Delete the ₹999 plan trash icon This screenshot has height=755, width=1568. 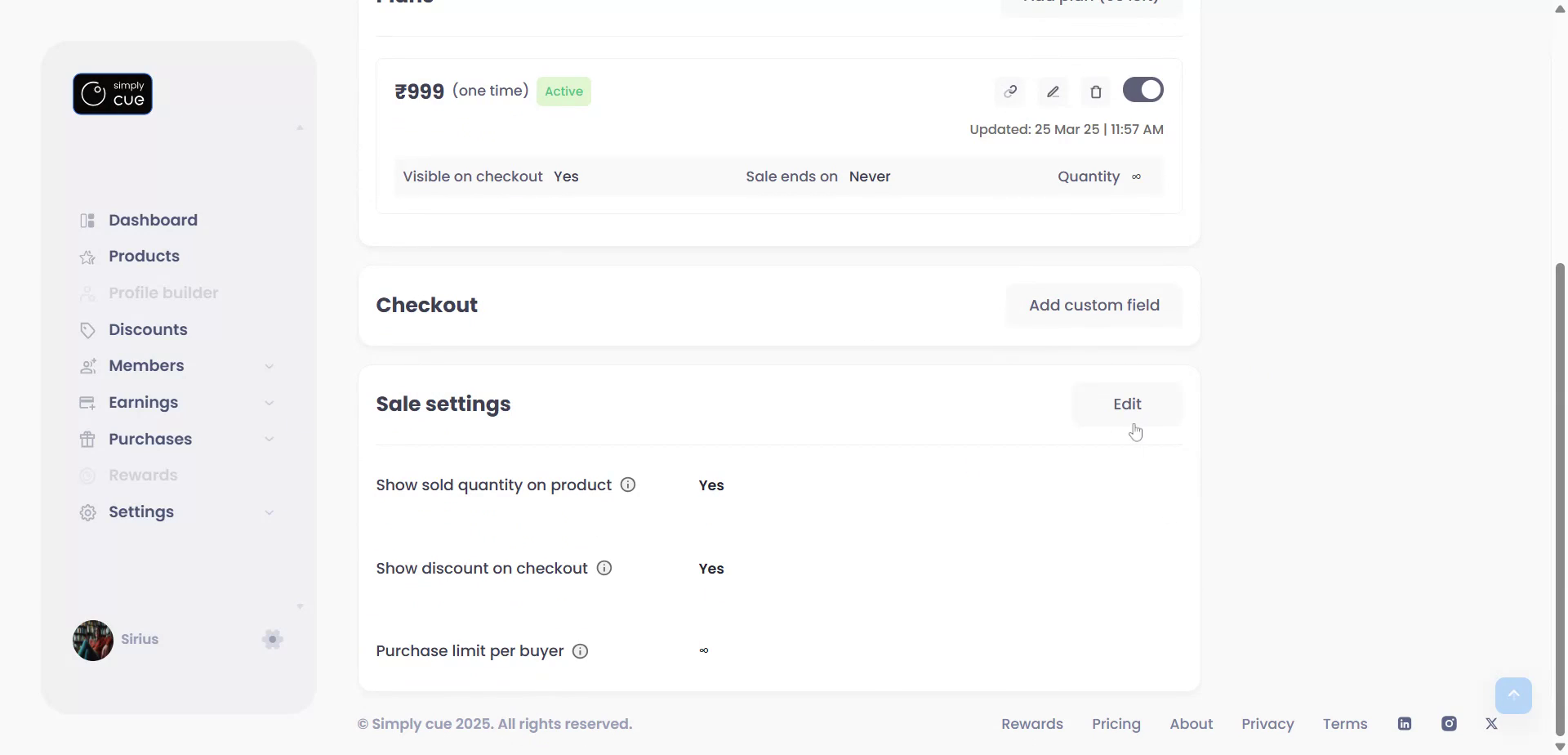pyautogui.click(x=1096, y=92)
